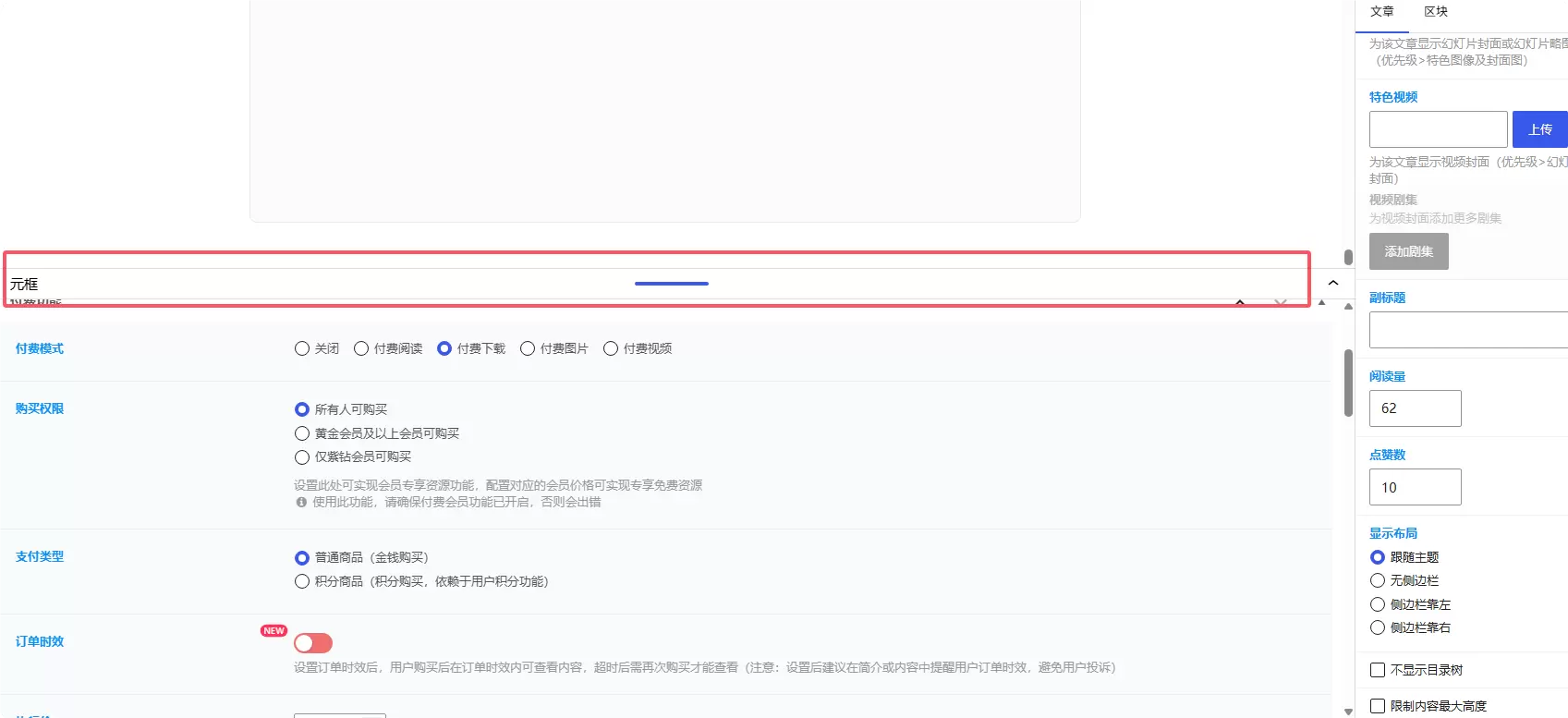Check 不显示目录树 checkbox
Image resolution: width=1568 pixels, height=718 pixels.
pyautogui.click(x=1378, y=670)
